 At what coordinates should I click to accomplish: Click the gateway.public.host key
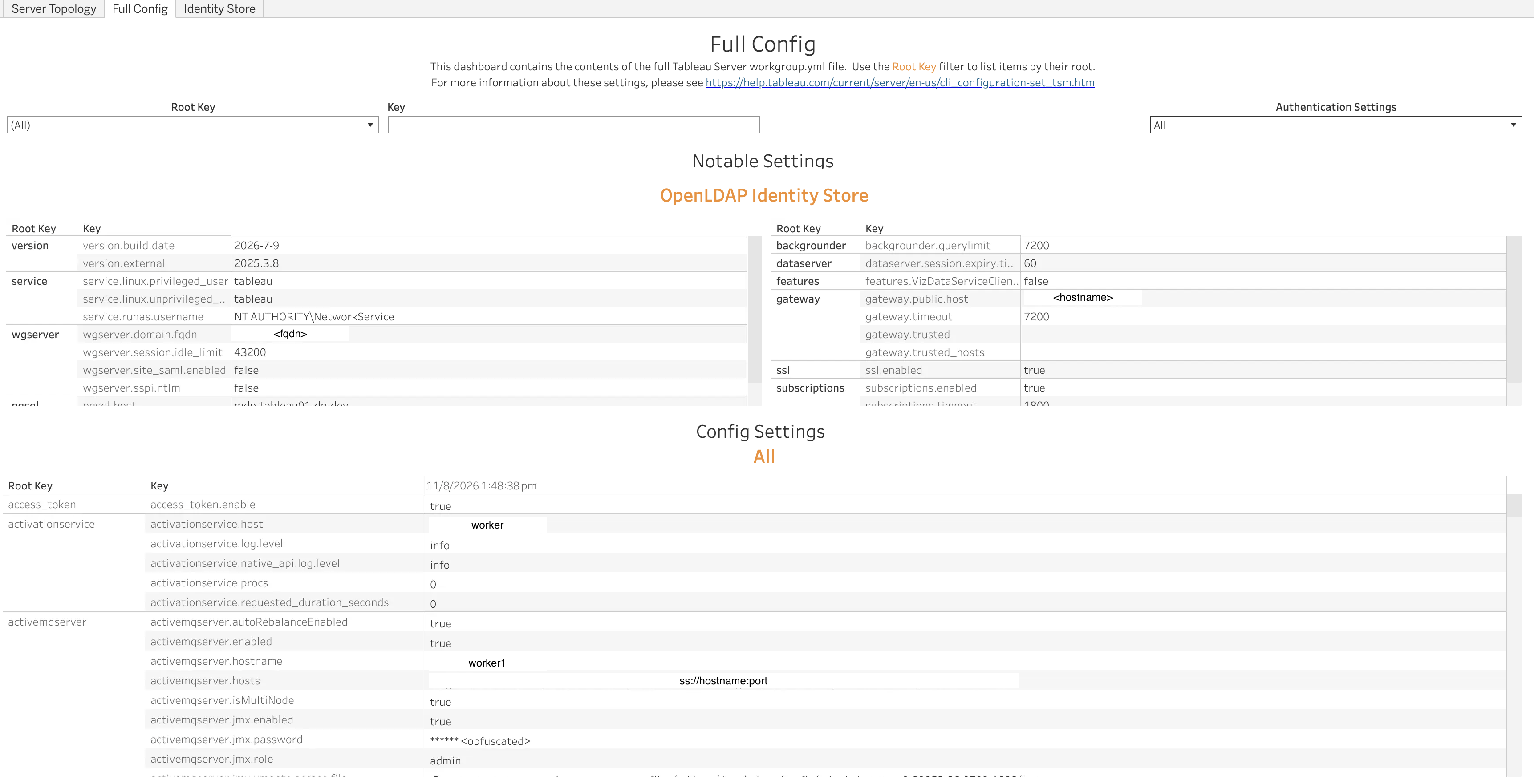tap(917, 299)
